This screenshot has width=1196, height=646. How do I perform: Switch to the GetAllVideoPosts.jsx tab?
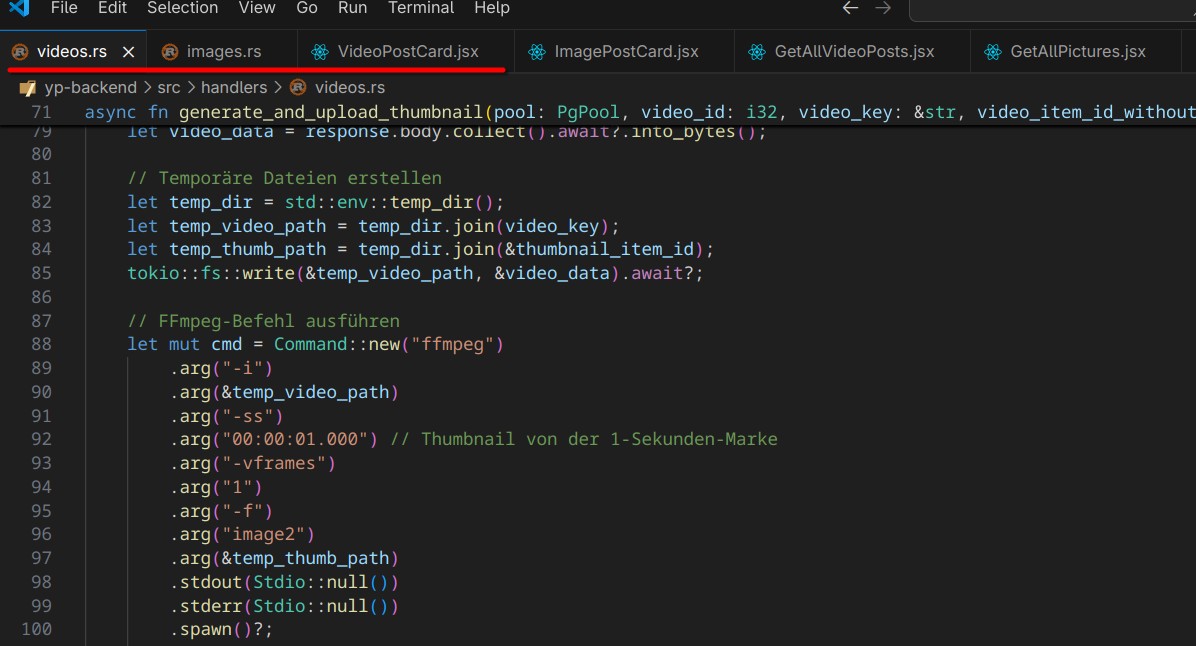tap(854, 52)
